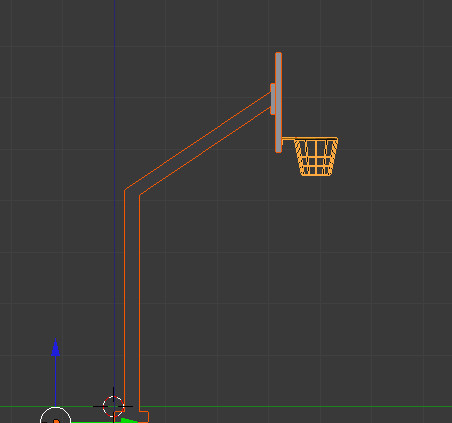Click the bottom end of the backboard
Viewport: 452px width, 423px height.
[x=278, y=151]
